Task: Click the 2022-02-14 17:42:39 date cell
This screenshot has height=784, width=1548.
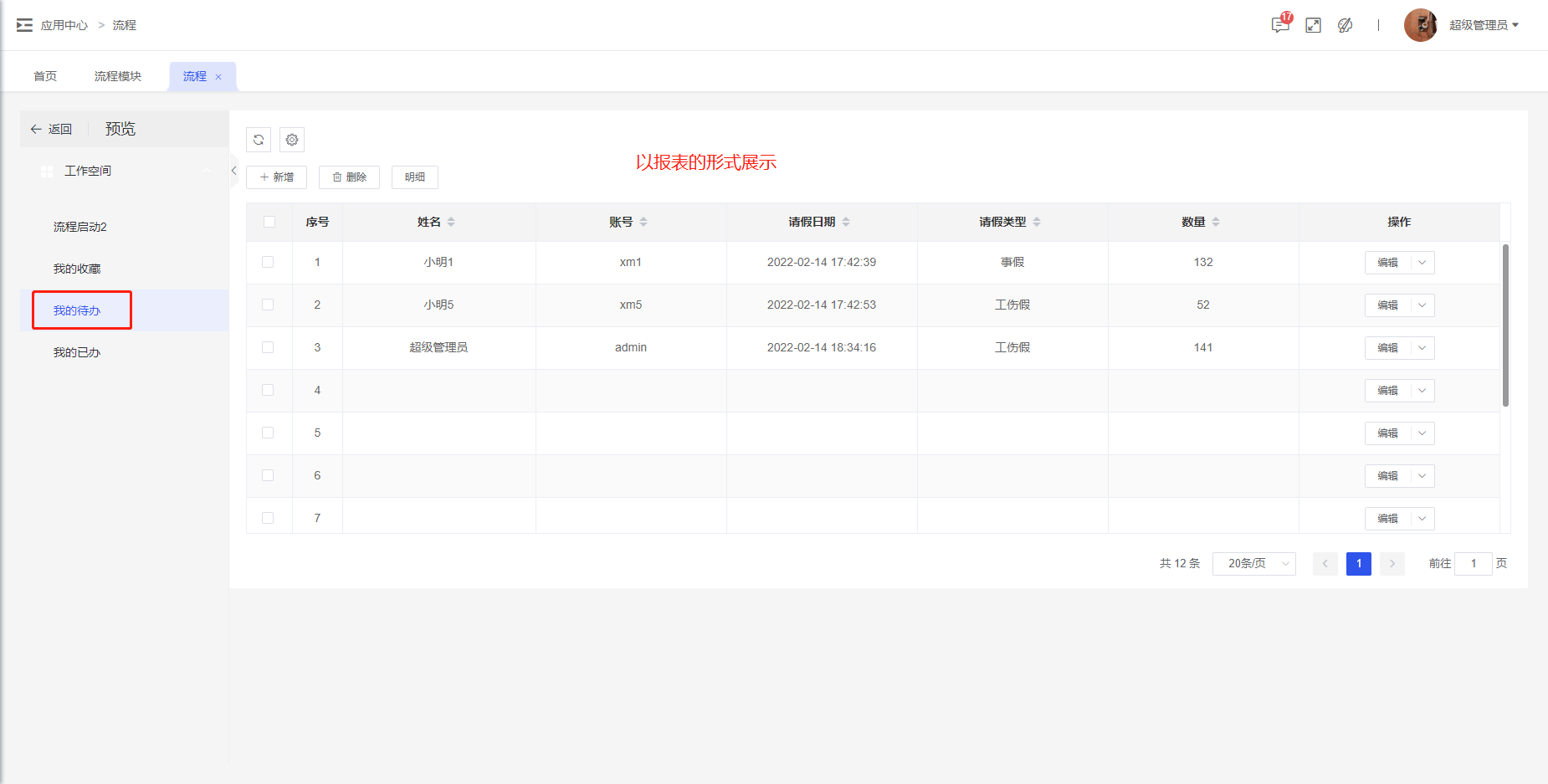Action: [x=822, y=262]
